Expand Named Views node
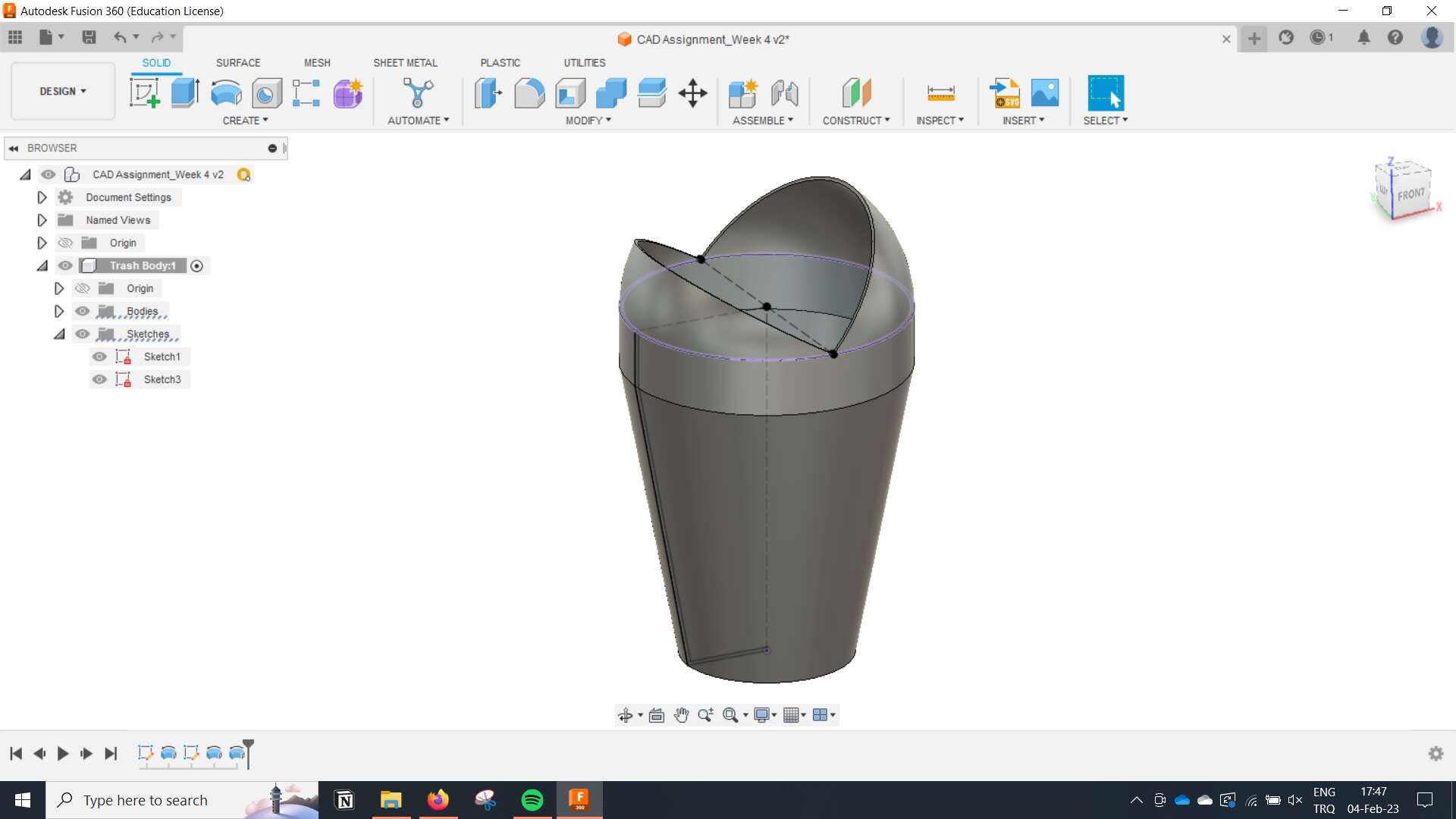This screenshot has width=1456, height=819. point(42,220)
